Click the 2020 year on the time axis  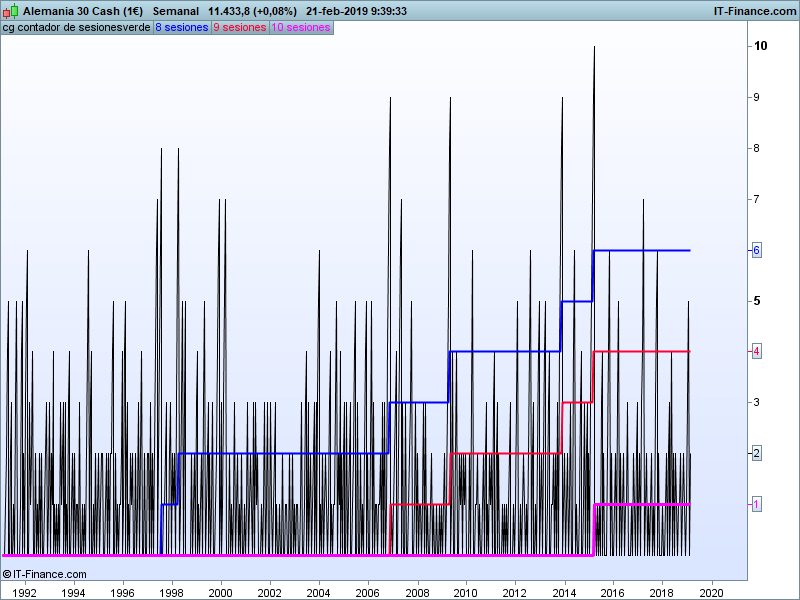[711, 592]
